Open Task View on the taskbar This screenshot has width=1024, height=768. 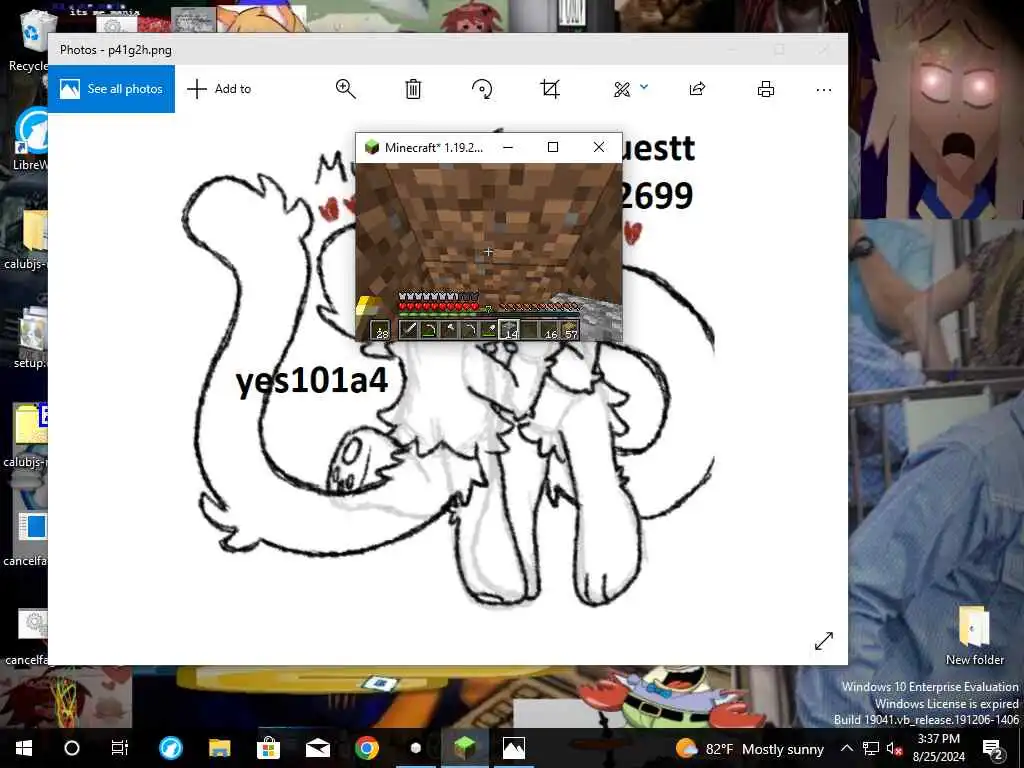coord(120,748)
